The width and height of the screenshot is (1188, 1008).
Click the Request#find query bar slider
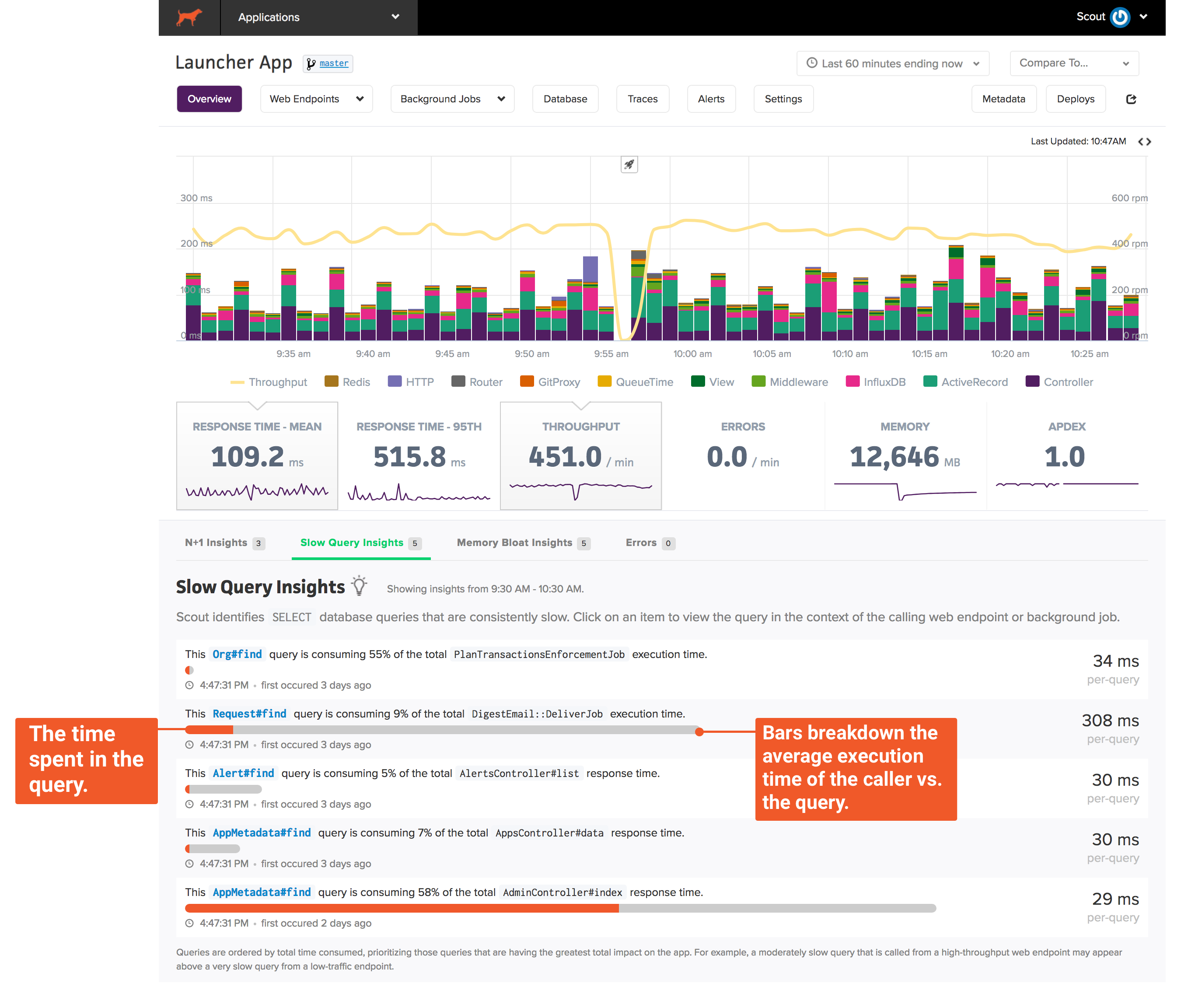[700, 730]
